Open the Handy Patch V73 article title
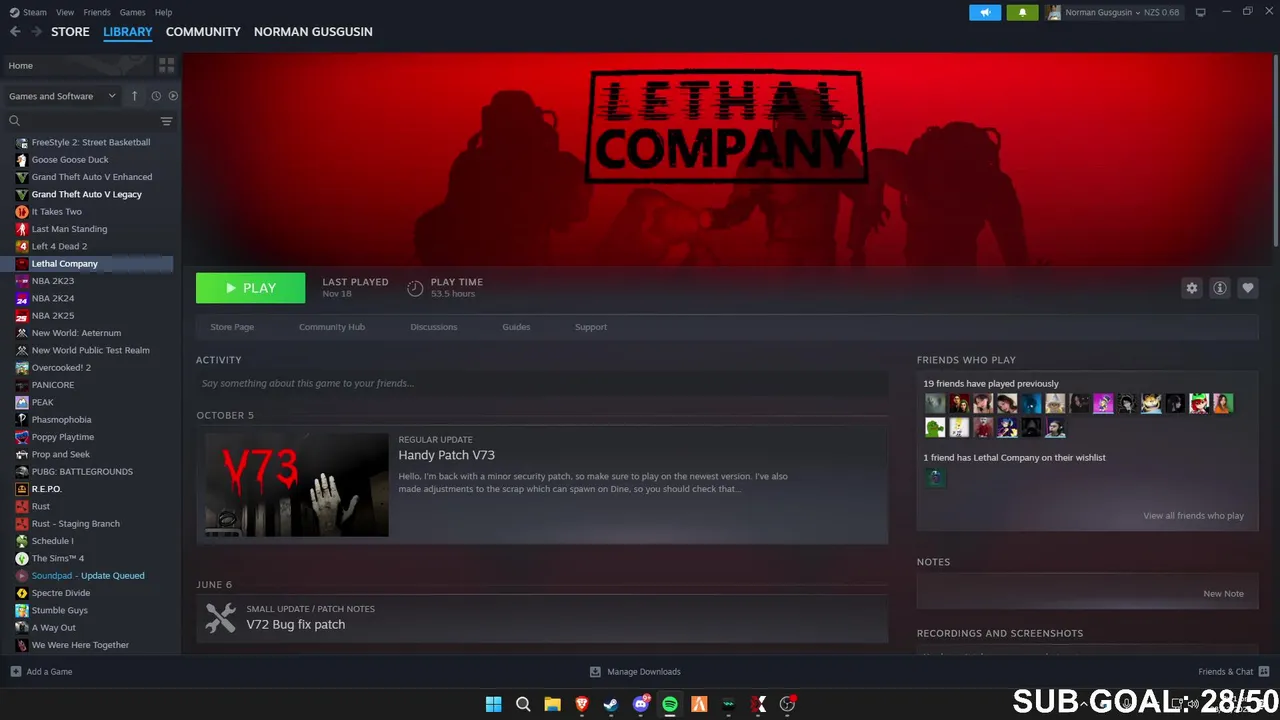Viewport: 1280px width, 720px height. pyautogui.click(x=446, y=455)
